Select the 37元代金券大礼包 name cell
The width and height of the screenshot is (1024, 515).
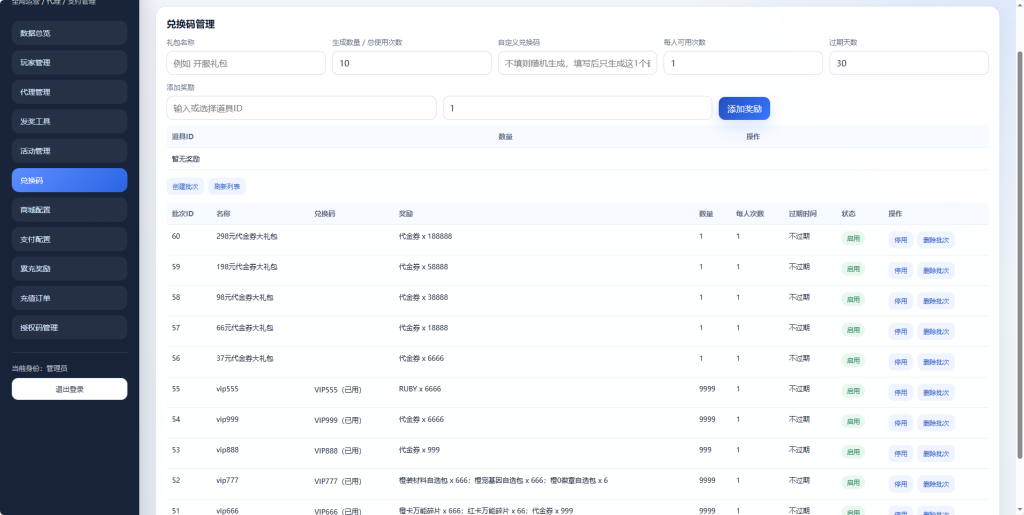click(x=245, y=358)
